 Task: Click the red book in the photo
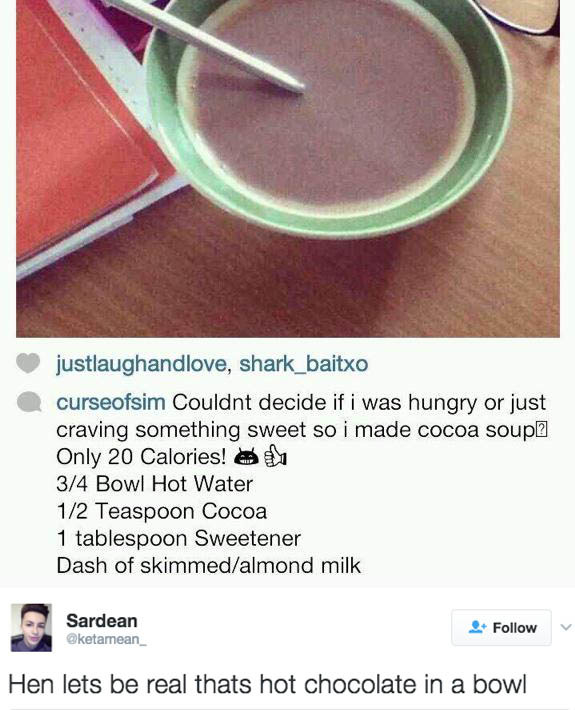coord(81,131)
